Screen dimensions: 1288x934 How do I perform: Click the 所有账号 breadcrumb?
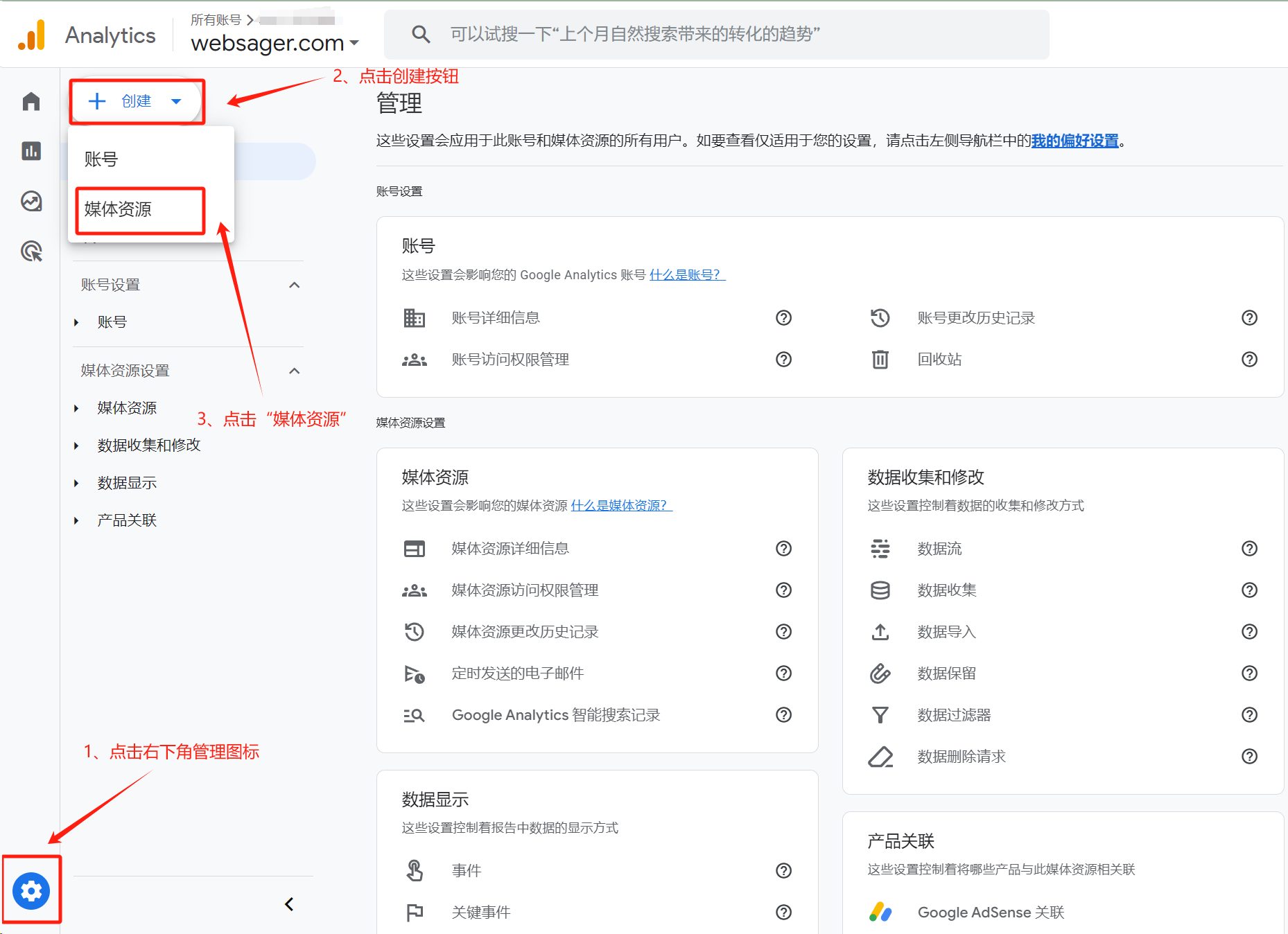click(216, 20)
